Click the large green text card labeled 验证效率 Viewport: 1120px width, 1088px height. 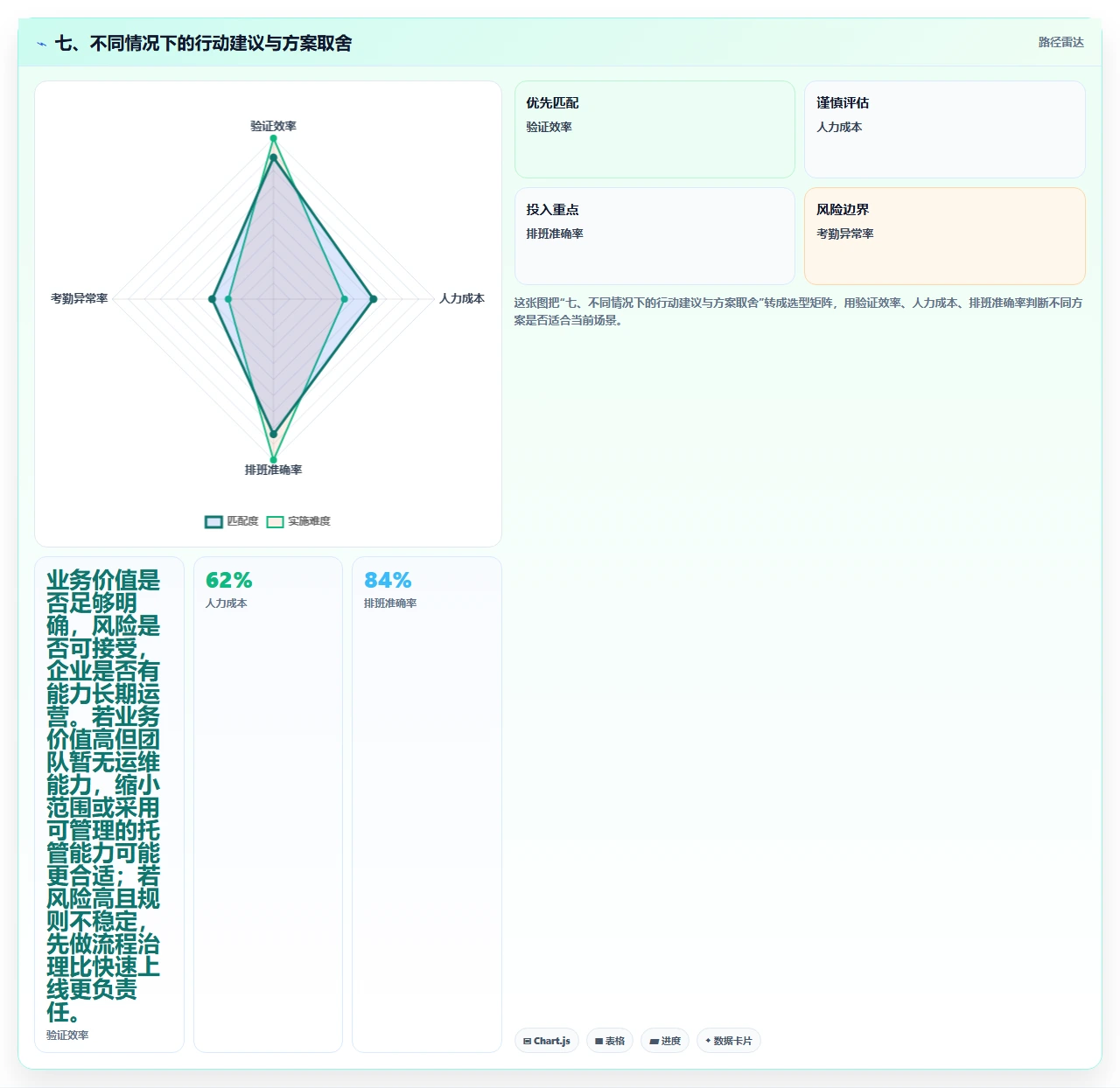click(109, 805)
